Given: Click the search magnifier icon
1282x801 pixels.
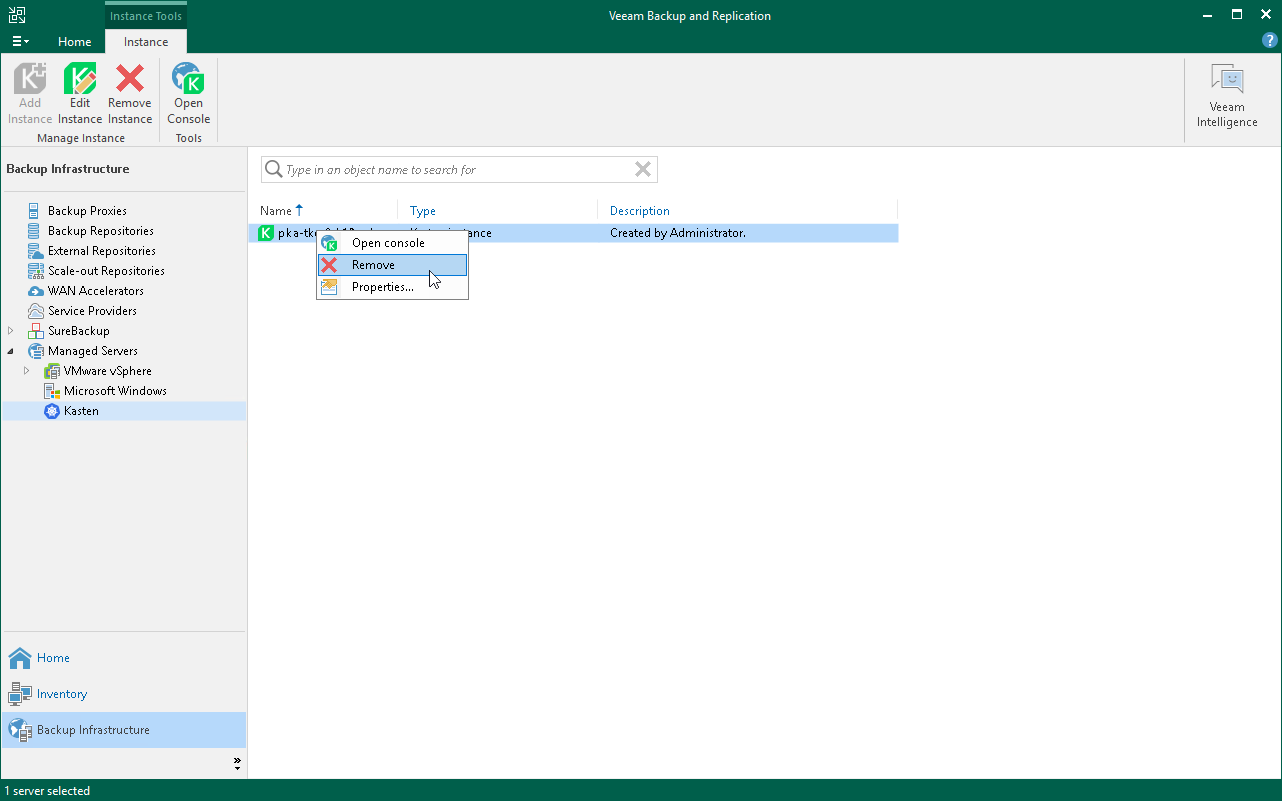Looking at the screenshot, I should click(x=272, y=169).
